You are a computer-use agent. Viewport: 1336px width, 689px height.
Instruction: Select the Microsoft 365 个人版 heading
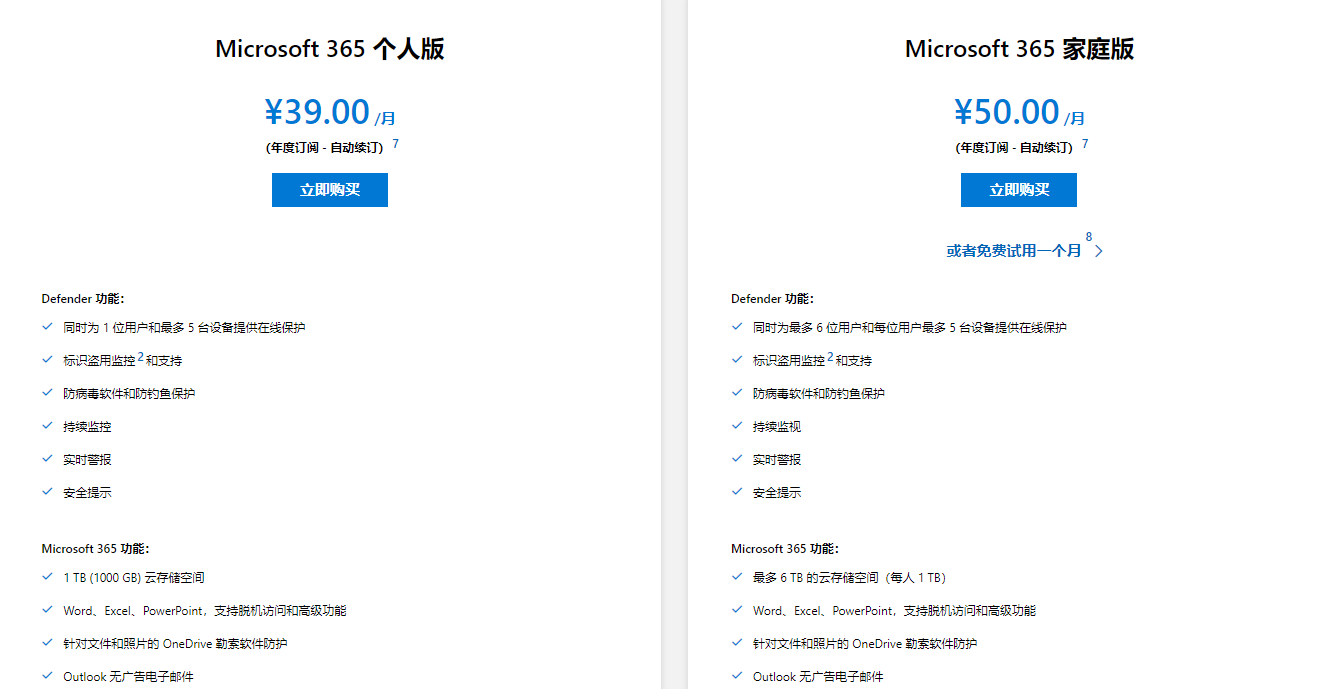pyautogui.click(x=329, y=48)
